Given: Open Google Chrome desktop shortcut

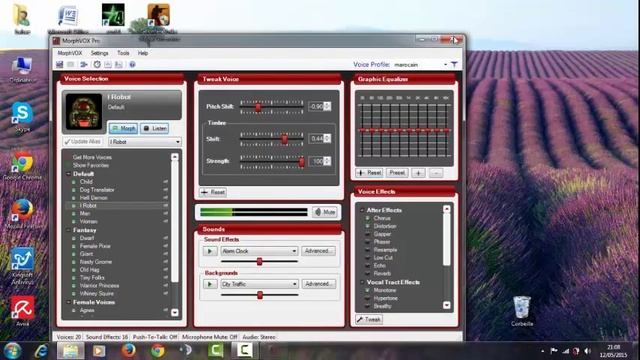Looking at the screenshot, I should tap(22, 166).
